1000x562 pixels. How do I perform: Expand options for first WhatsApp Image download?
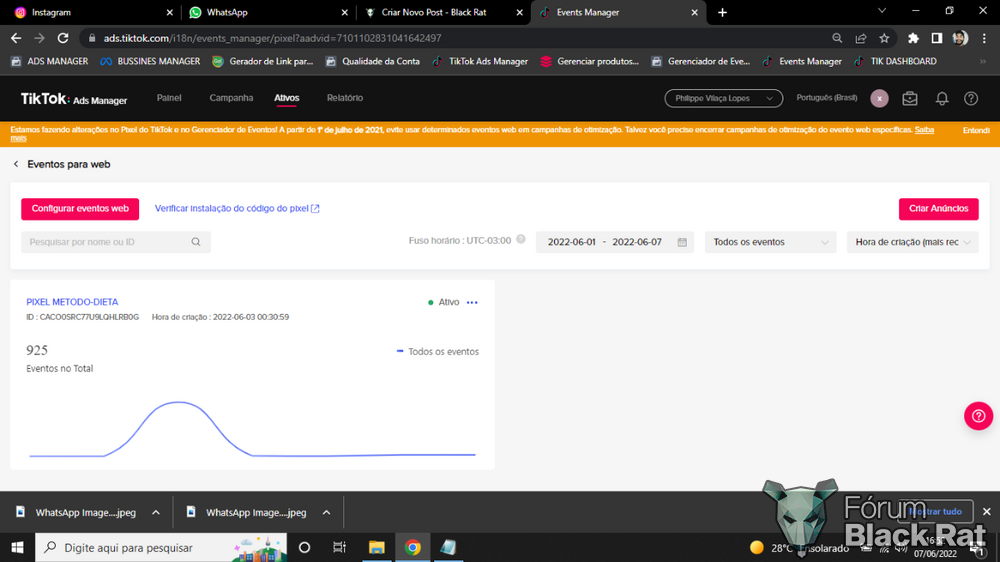point(156,512)
